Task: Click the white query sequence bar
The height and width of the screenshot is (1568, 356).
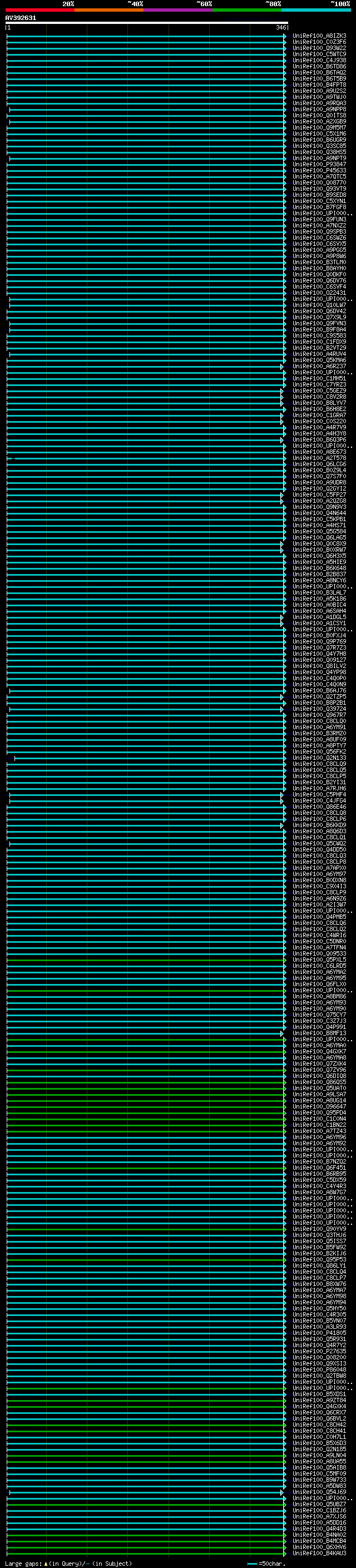Action: coord(147,23)
